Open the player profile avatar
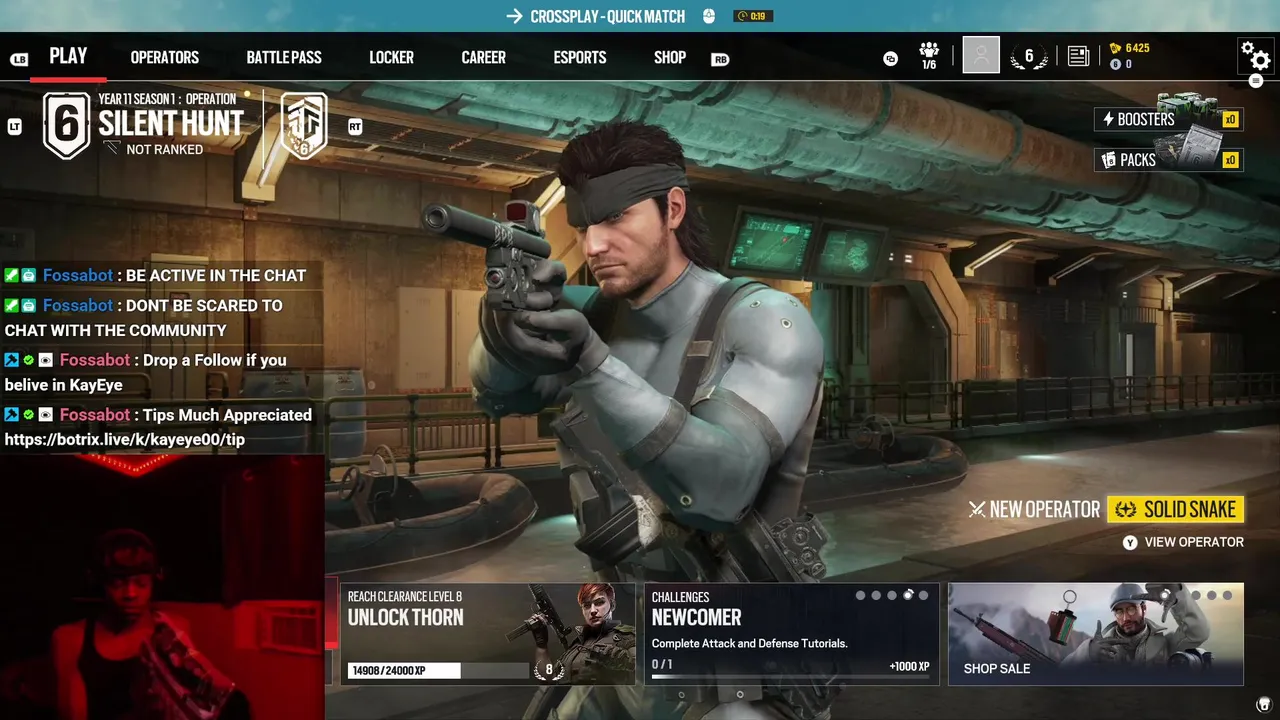 tap(981, 55)
